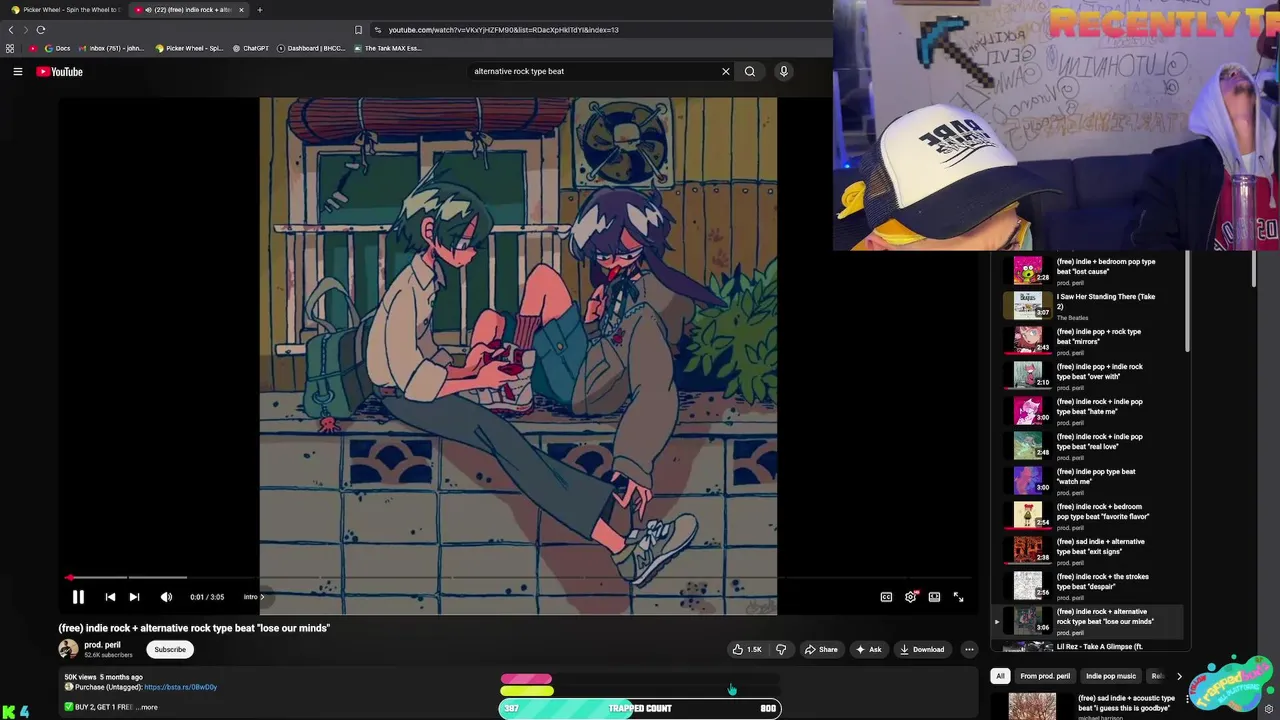The height and width of the screenshot is (720, 1280).
Task: Play playlist item "favorite flavor"
Action: point(1087,516)
